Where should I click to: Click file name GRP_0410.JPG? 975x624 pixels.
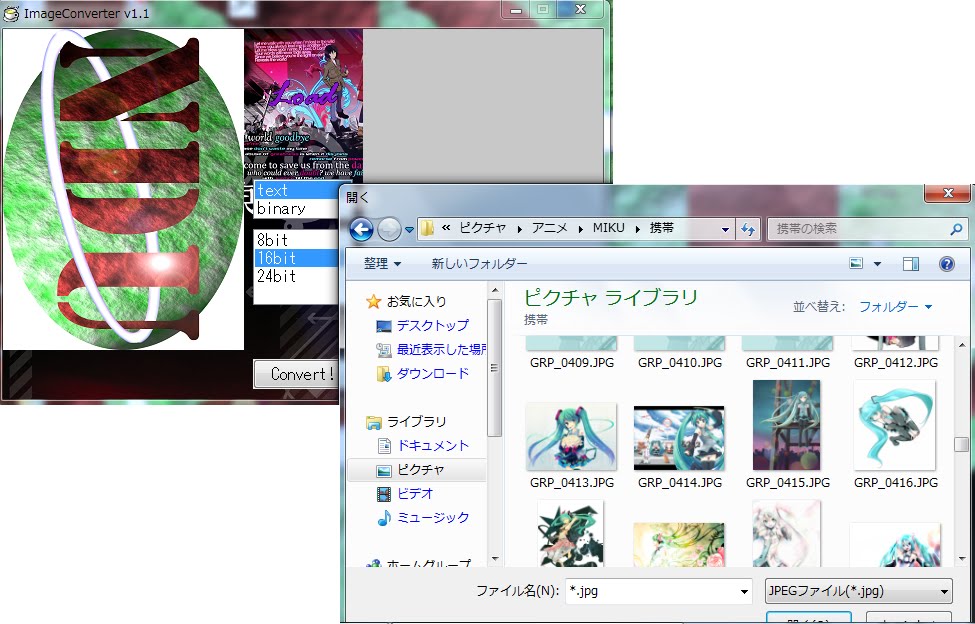(x=680, y=362)
